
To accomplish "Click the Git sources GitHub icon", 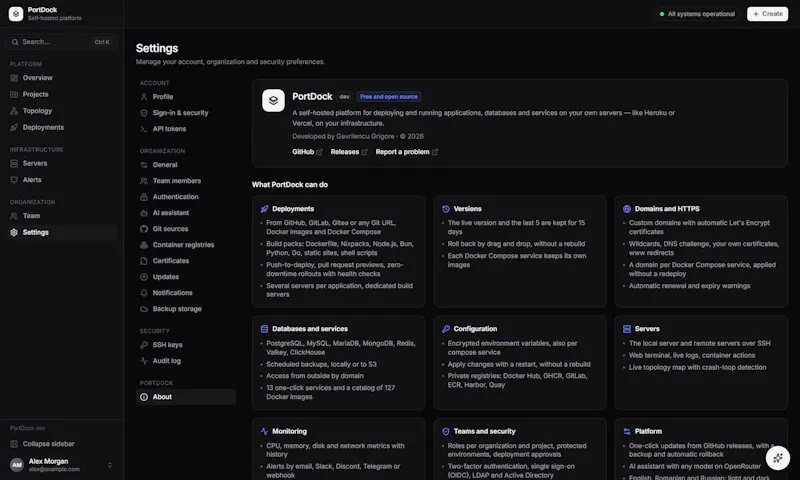I will 144,229.
